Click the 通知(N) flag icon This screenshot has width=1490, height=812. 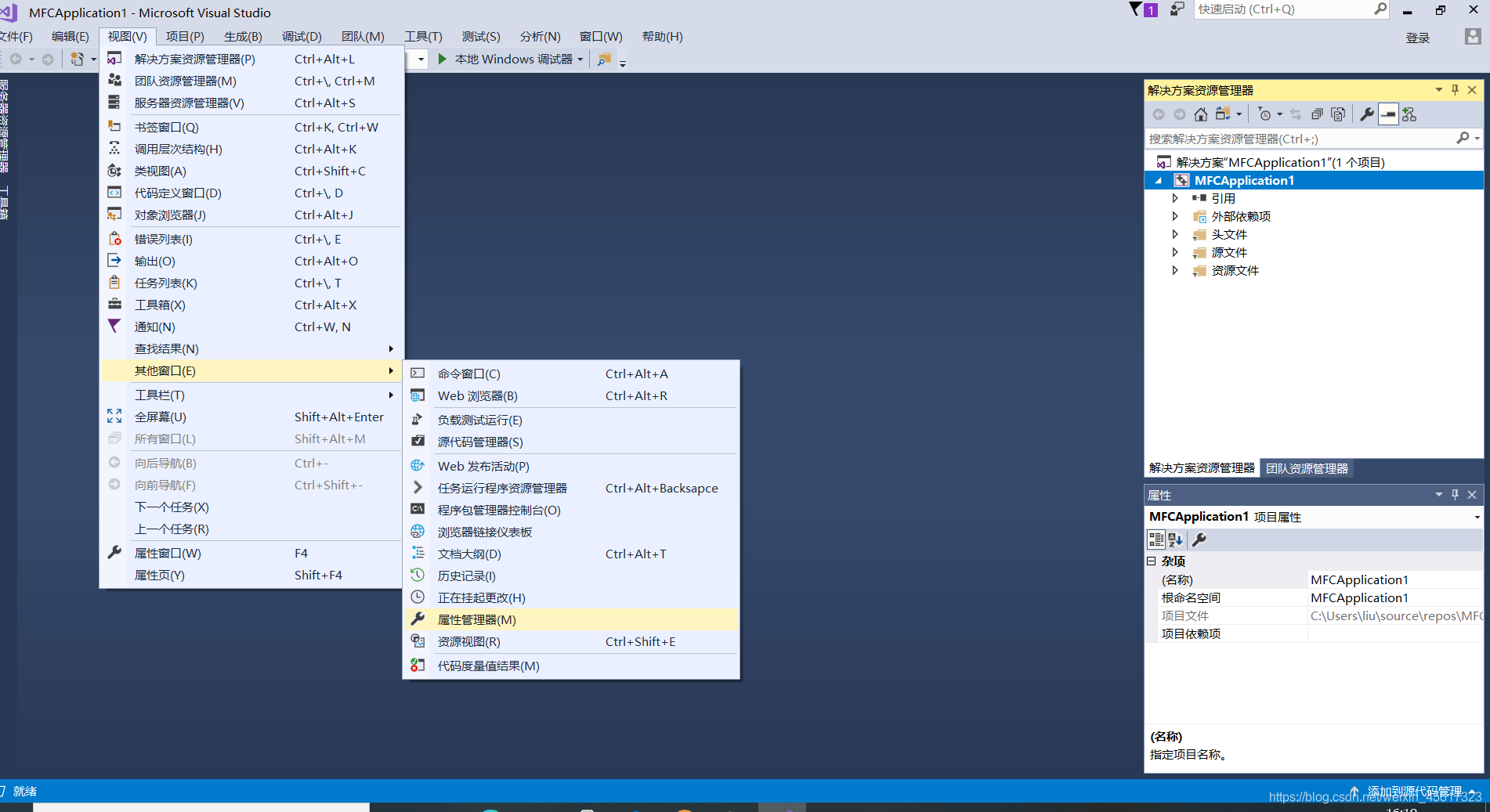(x=114, y=327)
